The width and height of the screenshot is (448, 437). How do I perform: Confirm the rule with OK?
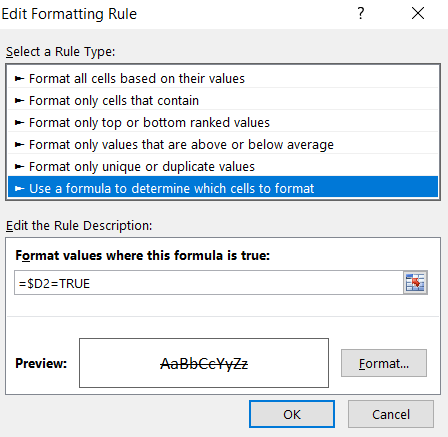click(x=292, y=414)
